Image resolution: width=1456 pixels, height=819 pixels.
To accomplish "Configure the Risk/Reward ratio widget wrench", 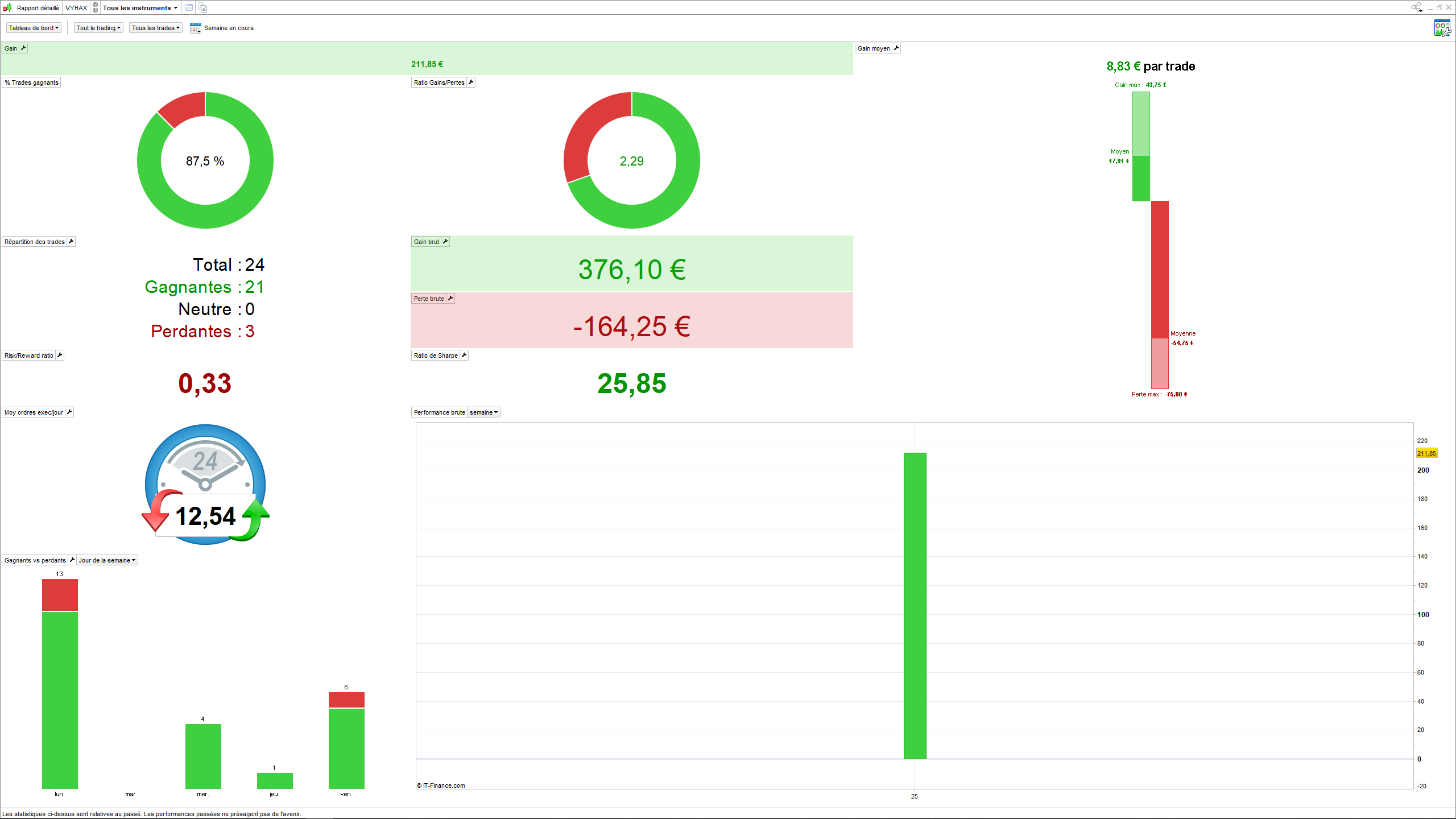I will [x=60, y=355].
